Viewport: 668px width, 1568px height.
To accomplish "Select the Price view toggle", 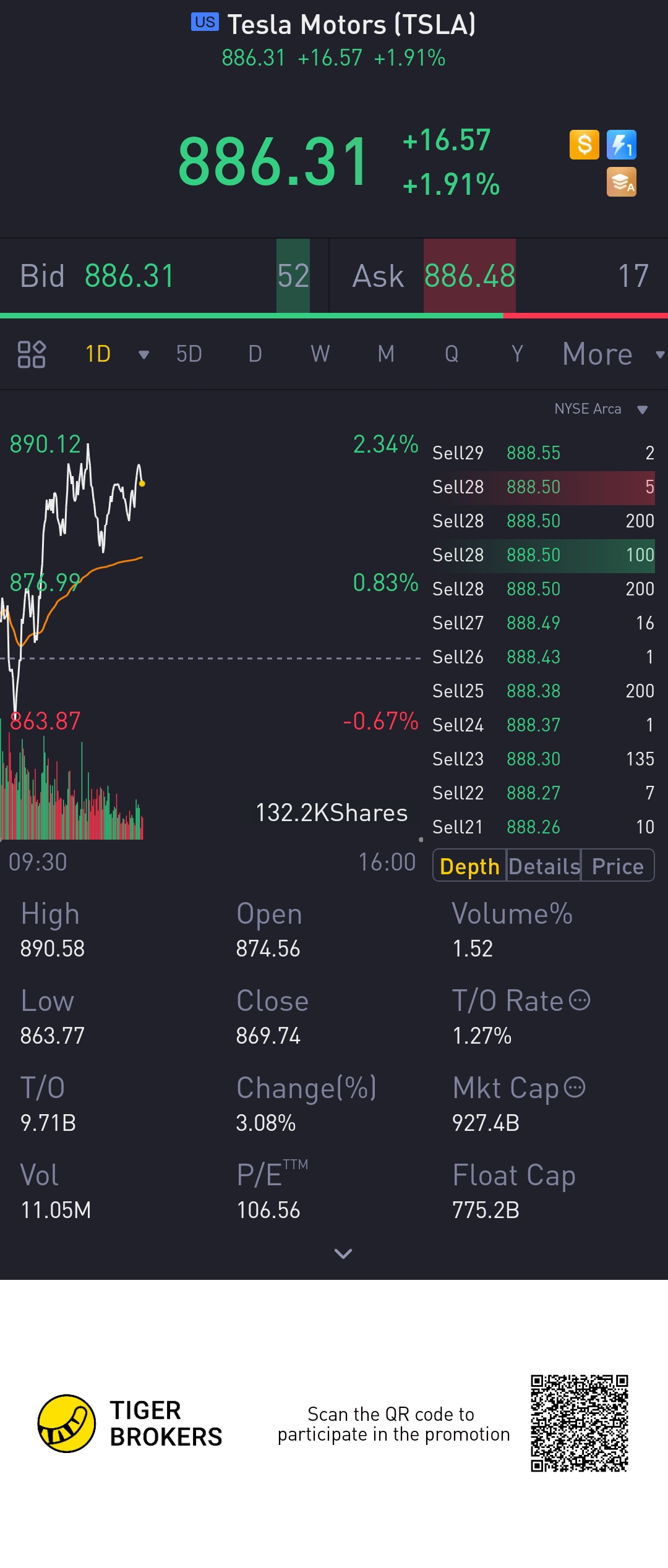I will pyautogui.click(x=617, y=866).
